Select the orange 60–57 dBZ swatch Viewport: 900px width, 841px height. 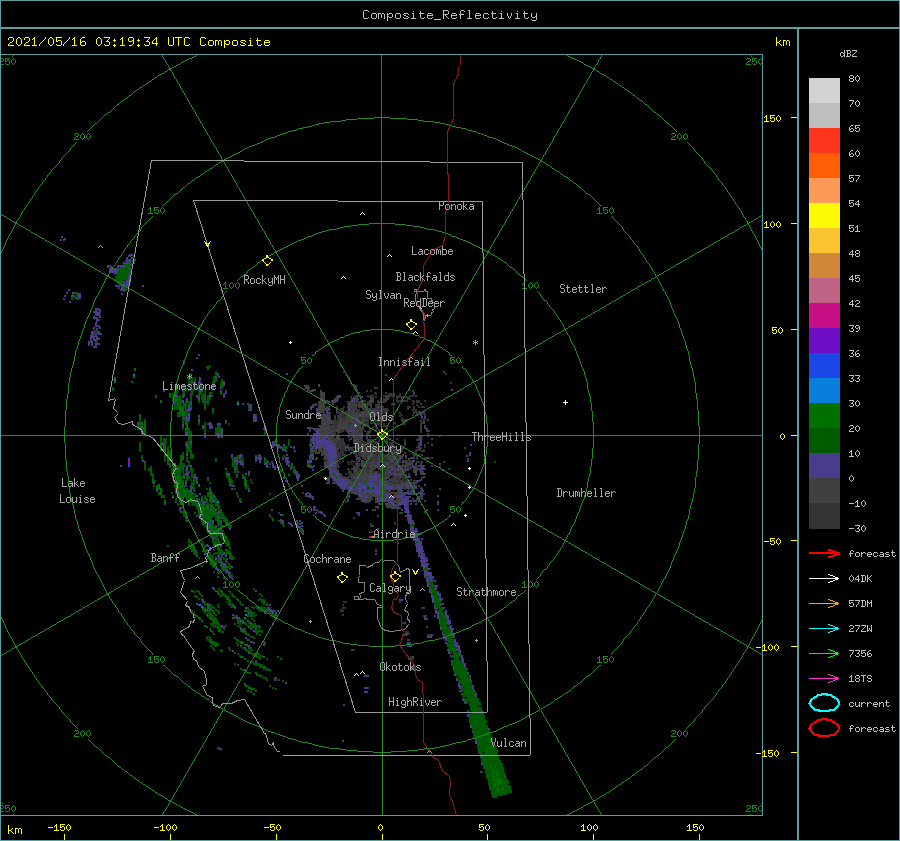pos(824,166)
